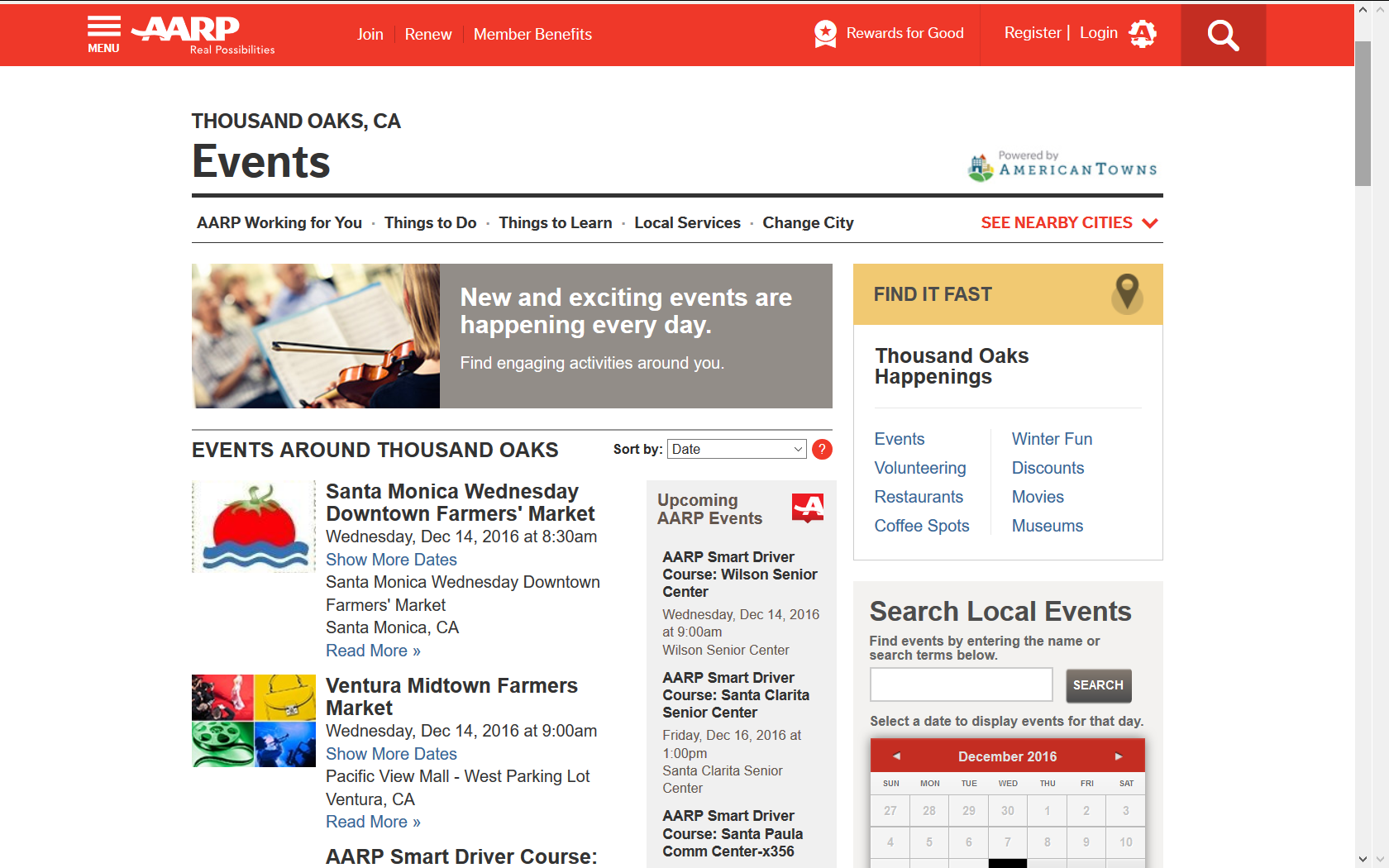Open the Restaurants link
The image size is (1389, 868).
919,497
